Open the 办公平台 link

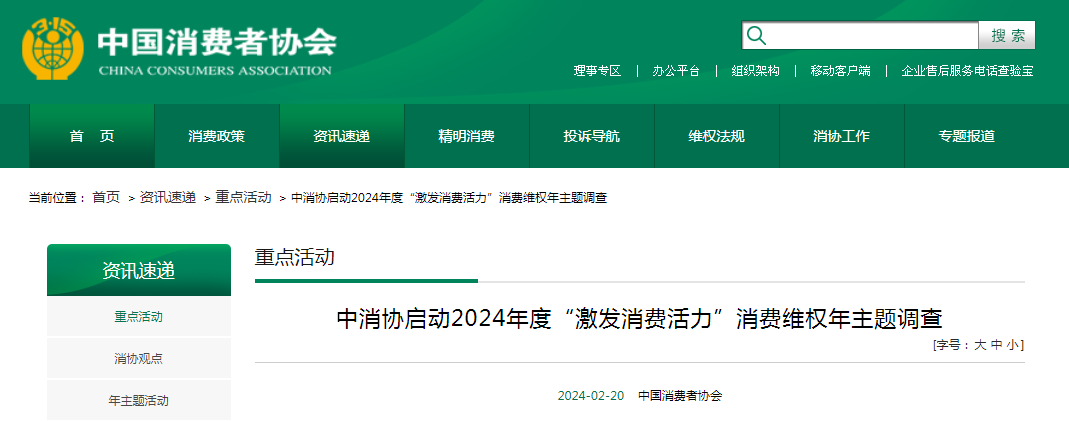[x=676, y=71]
